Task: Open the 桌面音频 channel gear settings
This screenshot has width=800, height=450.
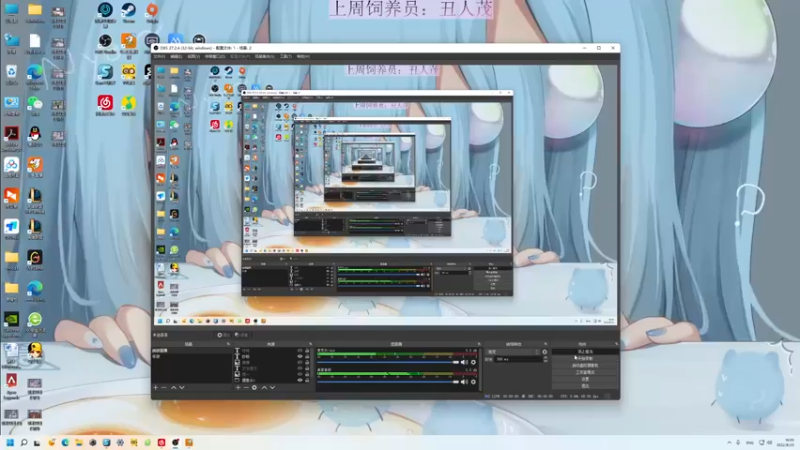Action: pyautogui.click(x=473, y=382)
